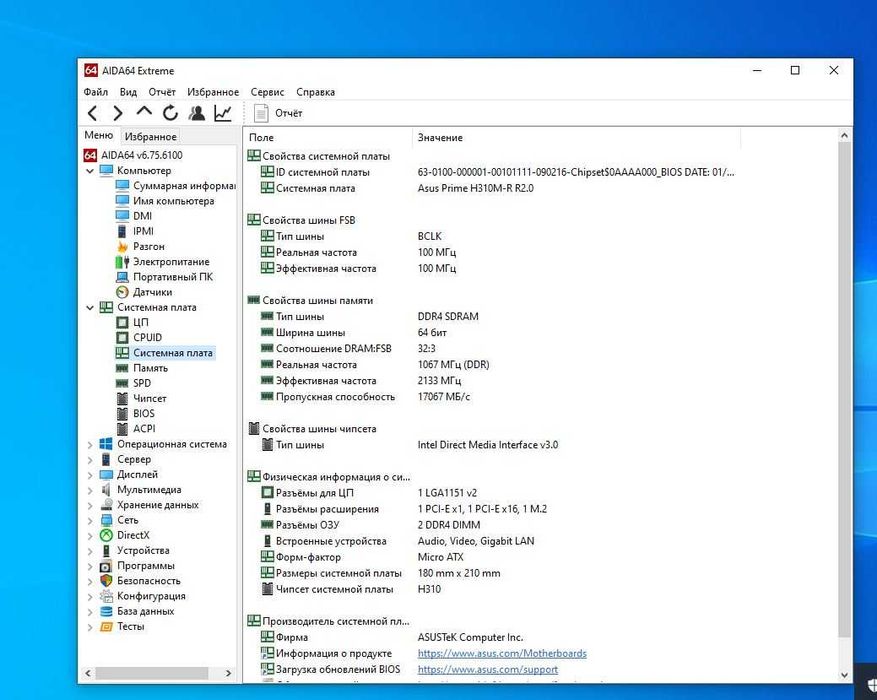Open Память memory tree item
Image resolution: width=877 pixels, height=700 pixels.
[142, 368]
